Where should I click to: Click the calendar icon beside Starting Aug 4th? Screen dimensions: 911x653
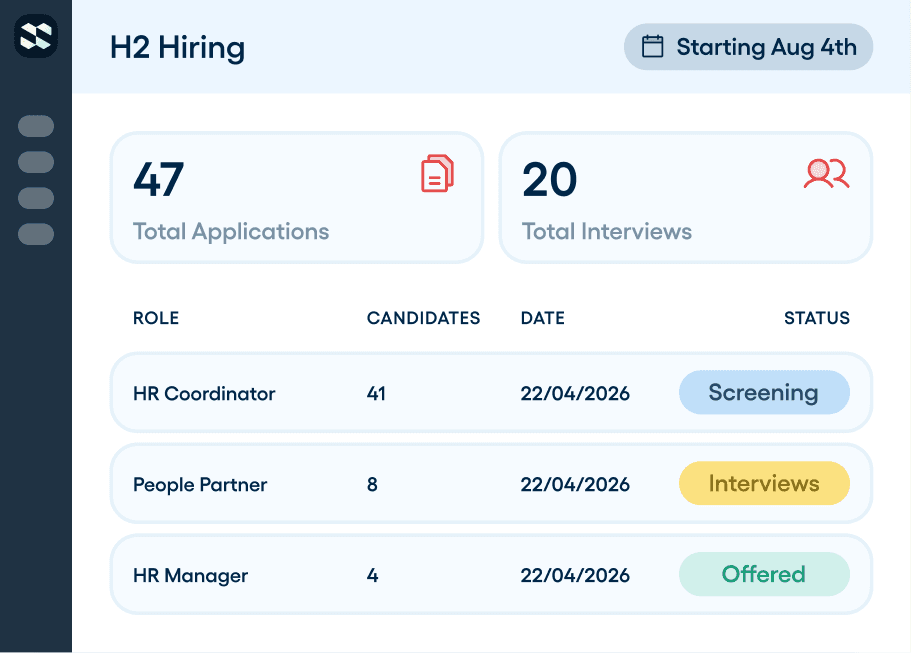pos(652,46)
